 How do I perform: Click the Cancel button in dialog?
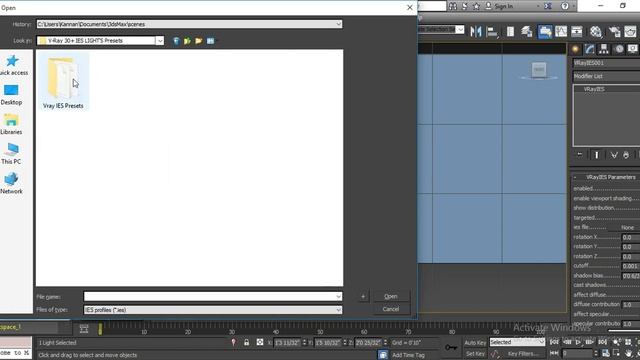tap(391, 309)
